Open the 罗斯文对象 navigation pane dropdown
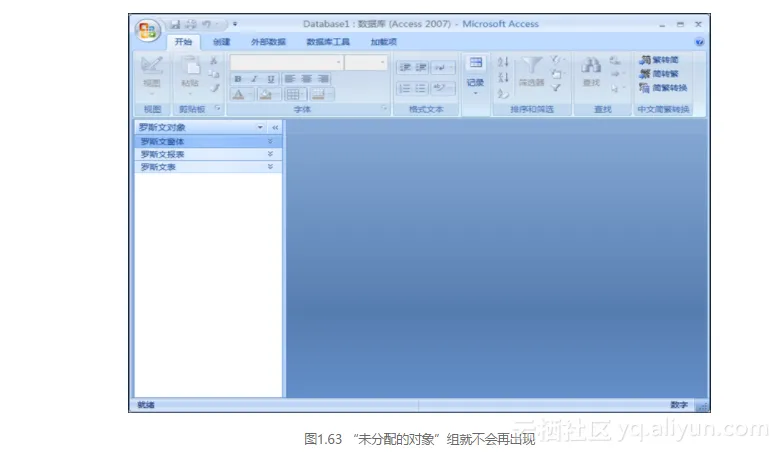The width and height of the screenshot is (780, 452). (260, 127)
